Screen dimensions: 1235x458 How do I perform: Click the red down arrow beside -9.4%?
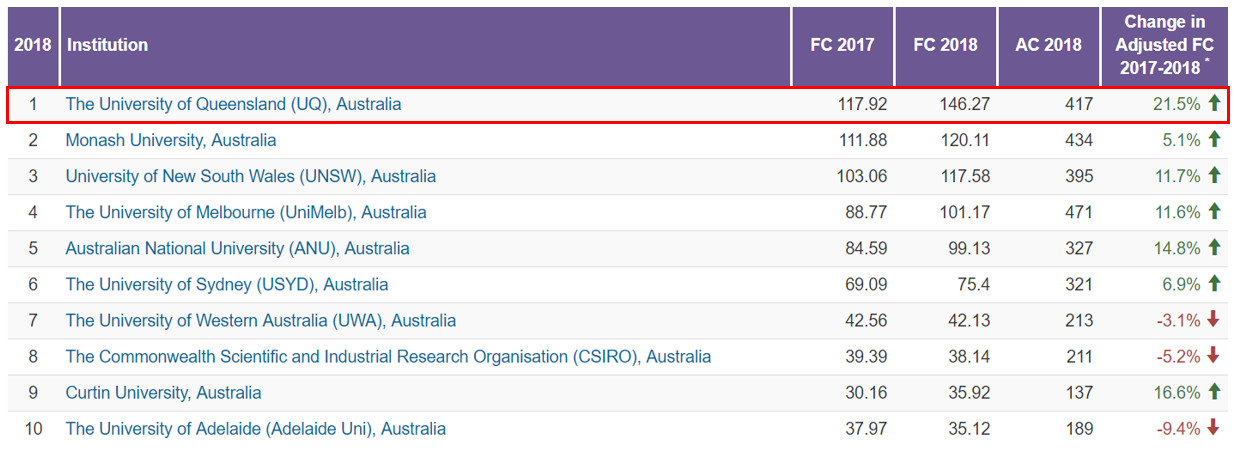pyautogui.click(x=1214, y=428)
